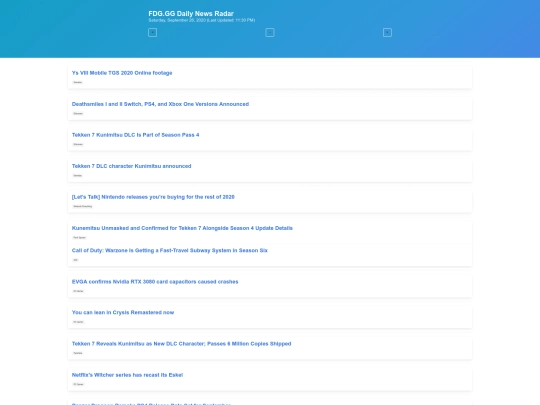Click source tag under Kunemitsu Unmasked headline
The width and height of the screenshot is (540, 405).
(x=79, y=238)
